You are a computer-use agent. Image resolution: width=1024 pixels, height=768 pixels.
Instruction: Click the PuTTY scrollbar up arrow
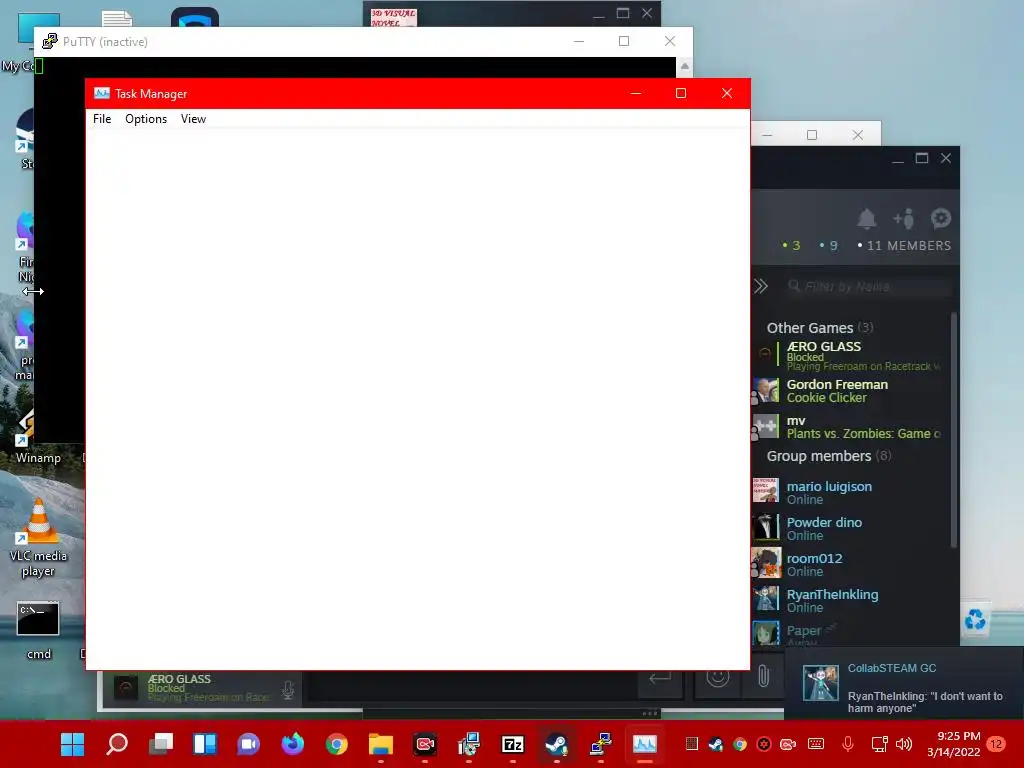pos(684,66)
